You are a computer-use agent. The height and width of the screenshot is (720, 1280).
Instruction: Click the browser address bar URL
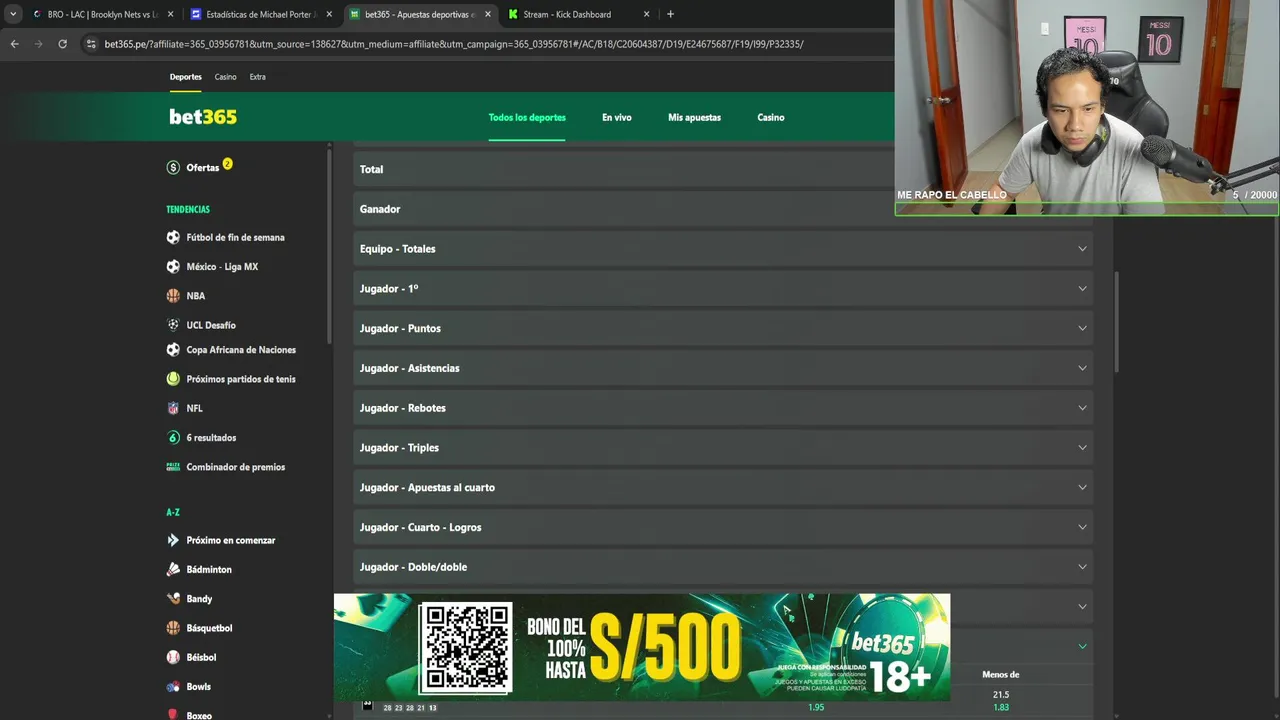point(454,44)
